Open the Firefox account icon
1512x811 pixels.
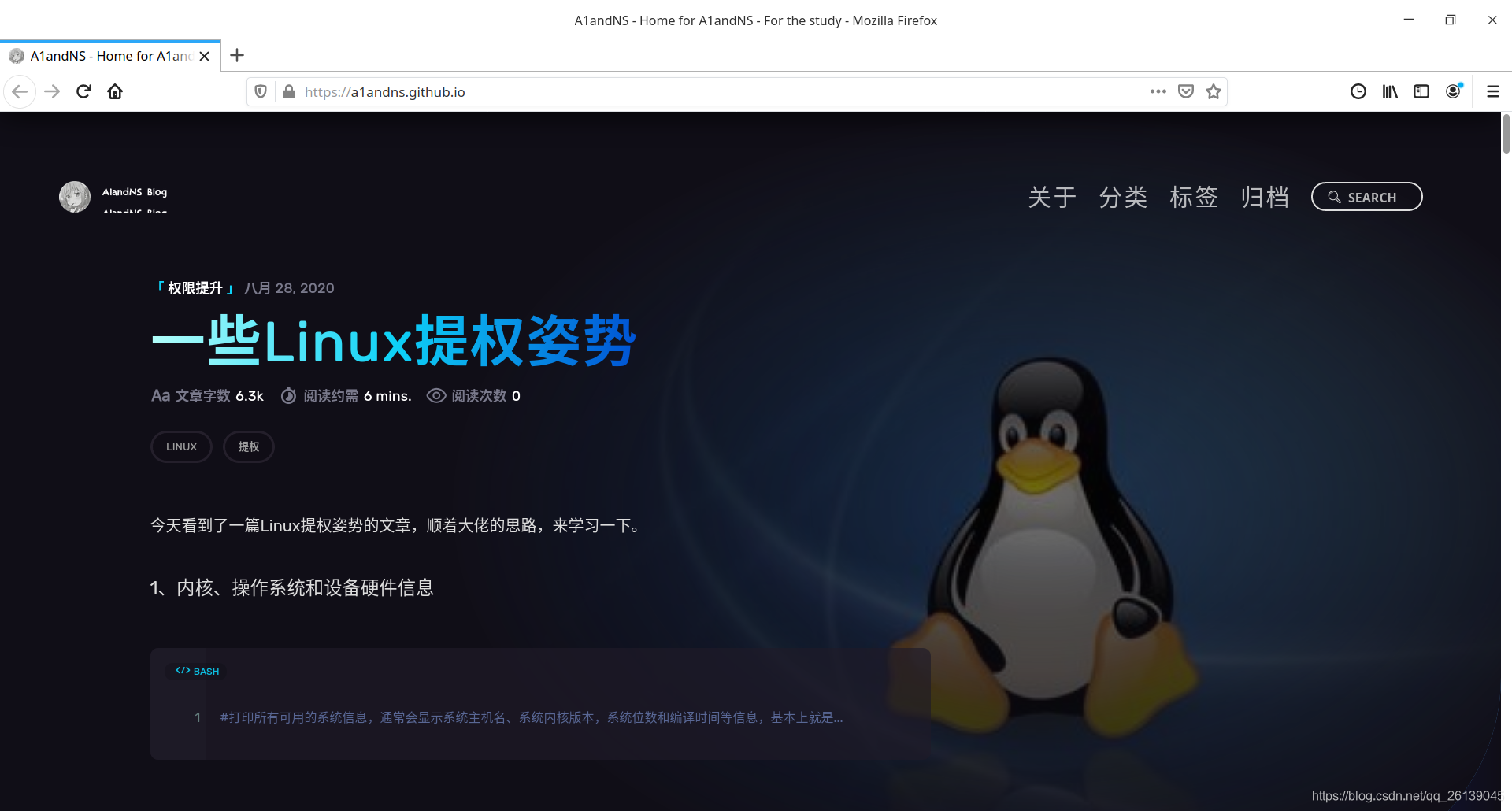coord(1454,92)
